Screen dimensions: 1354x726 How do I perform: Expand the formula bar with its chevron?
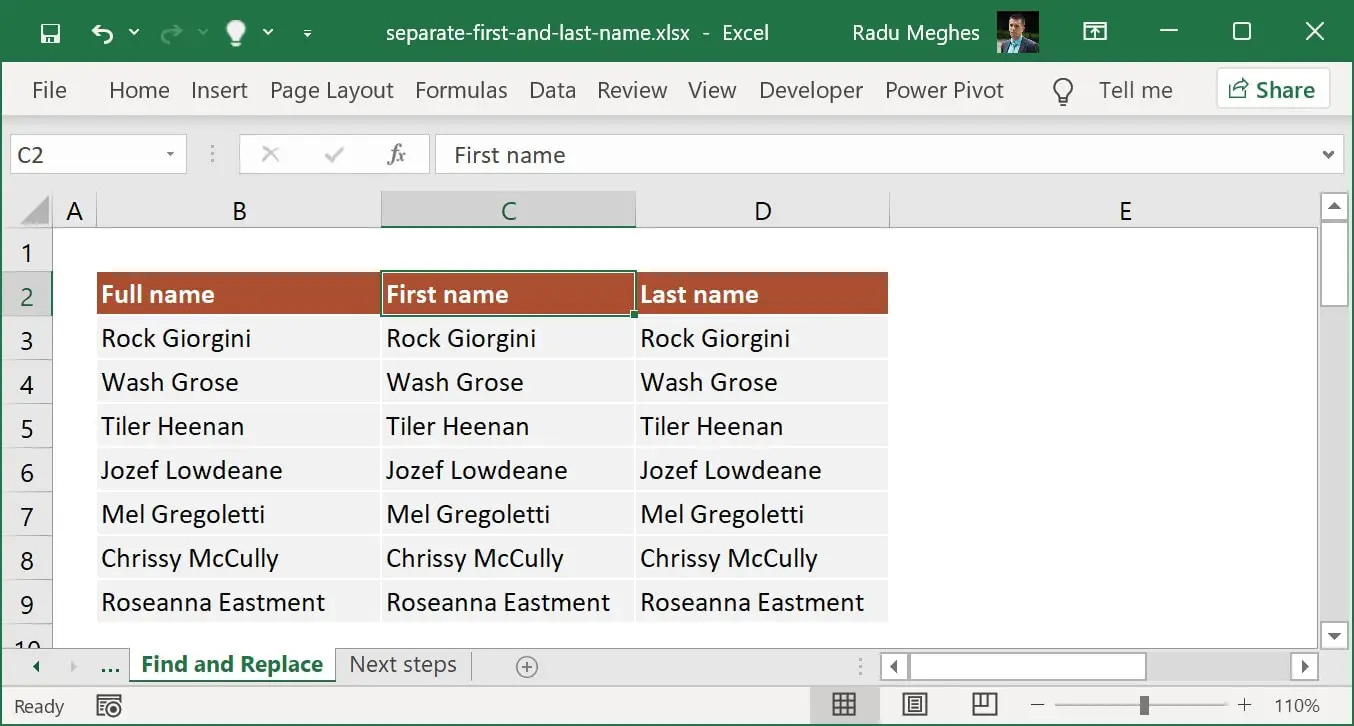tap(1329, 154)
